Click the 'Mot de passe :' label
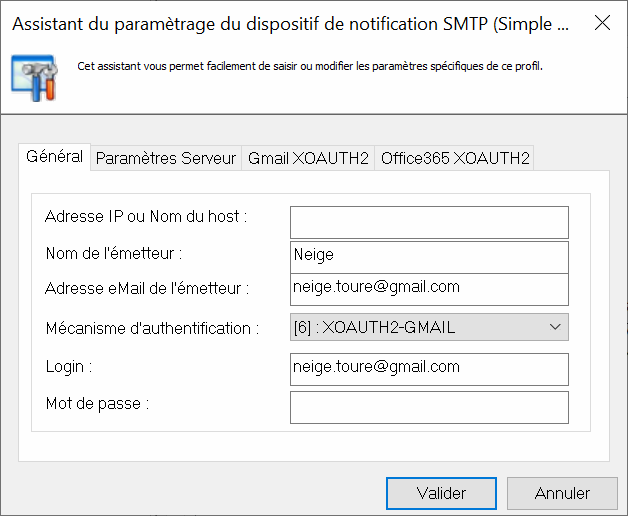This screenshot has height=516, width=628. click(97, 404)
